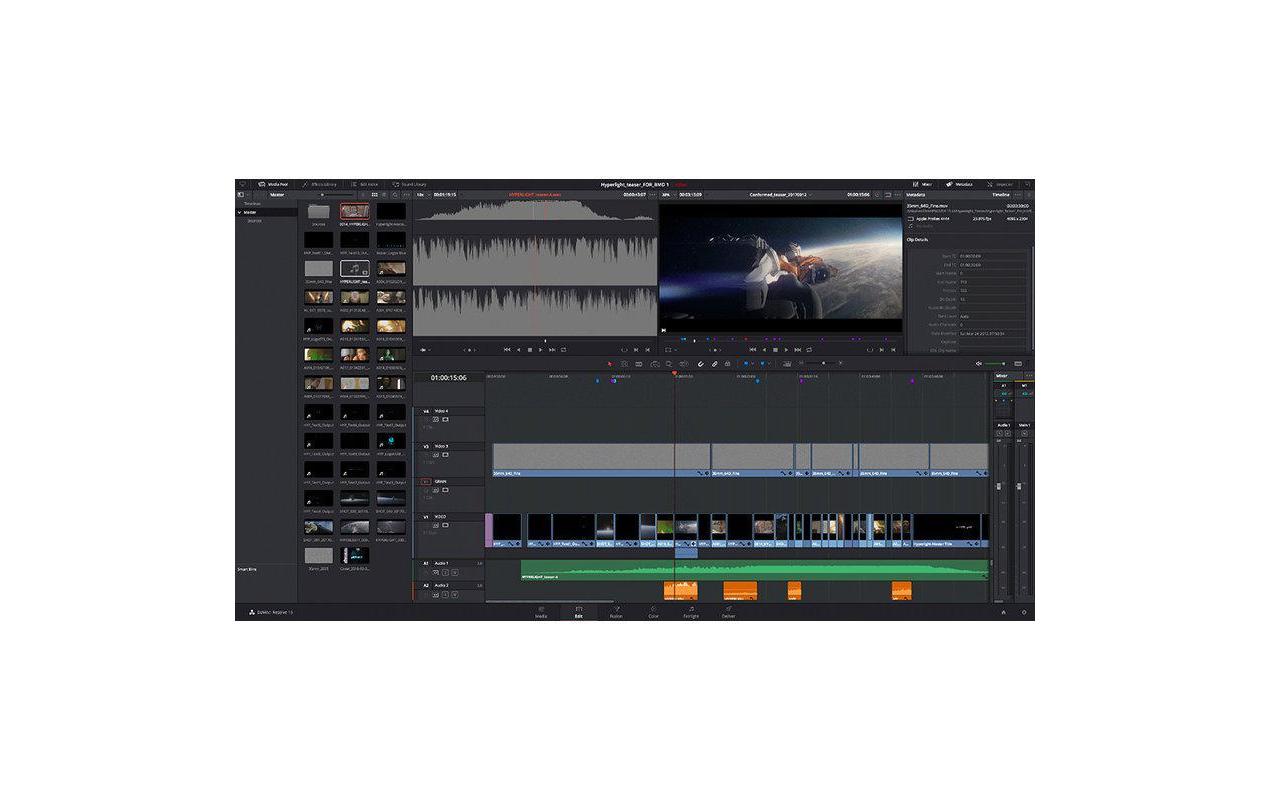Play the timeline viewer
The width and height of the screenshot is (1271, 800).
click(787, 349)
